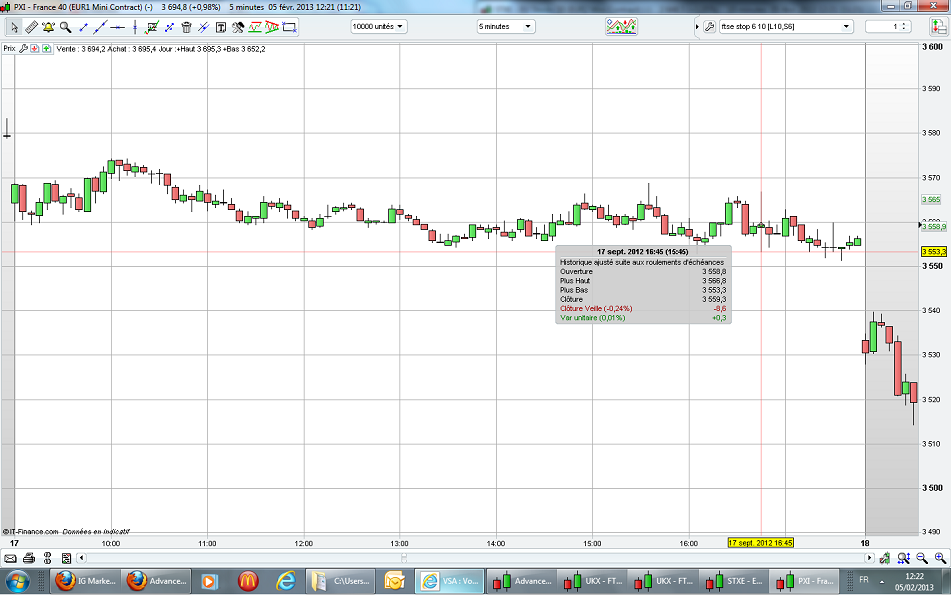The image size is (951, 595).
Task: Click the trash can delete objects icon
Action: (x=186, y=27)
